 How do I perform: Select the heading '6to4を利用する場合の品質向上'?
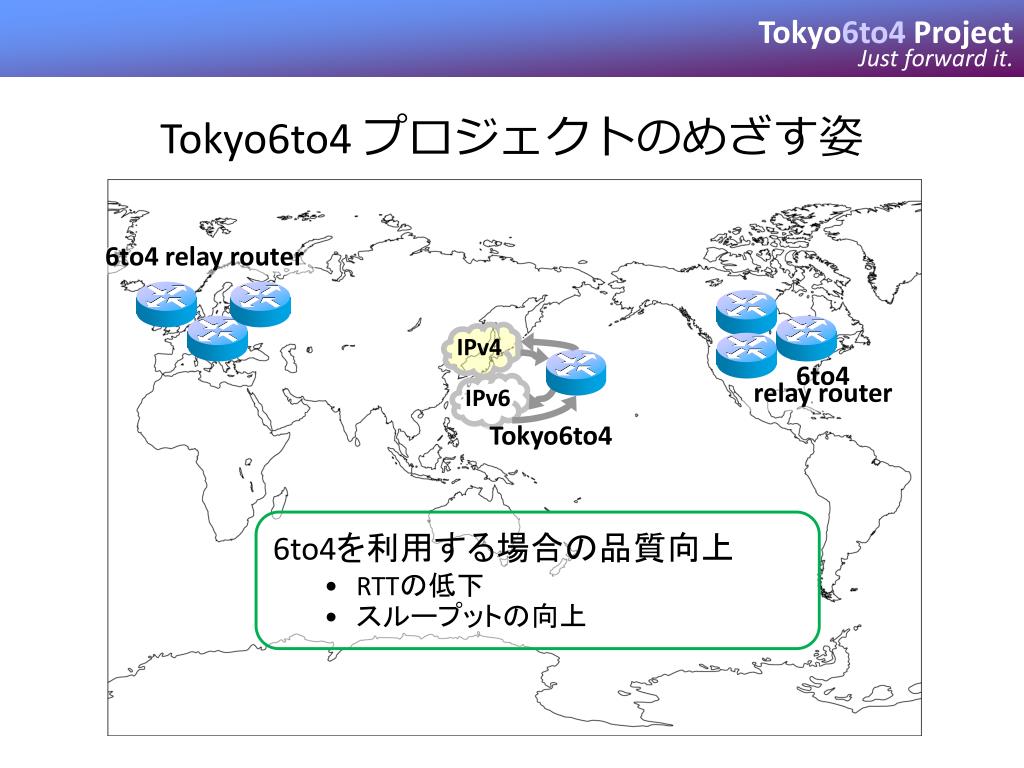pyautogui.click(x=503, y=548)
